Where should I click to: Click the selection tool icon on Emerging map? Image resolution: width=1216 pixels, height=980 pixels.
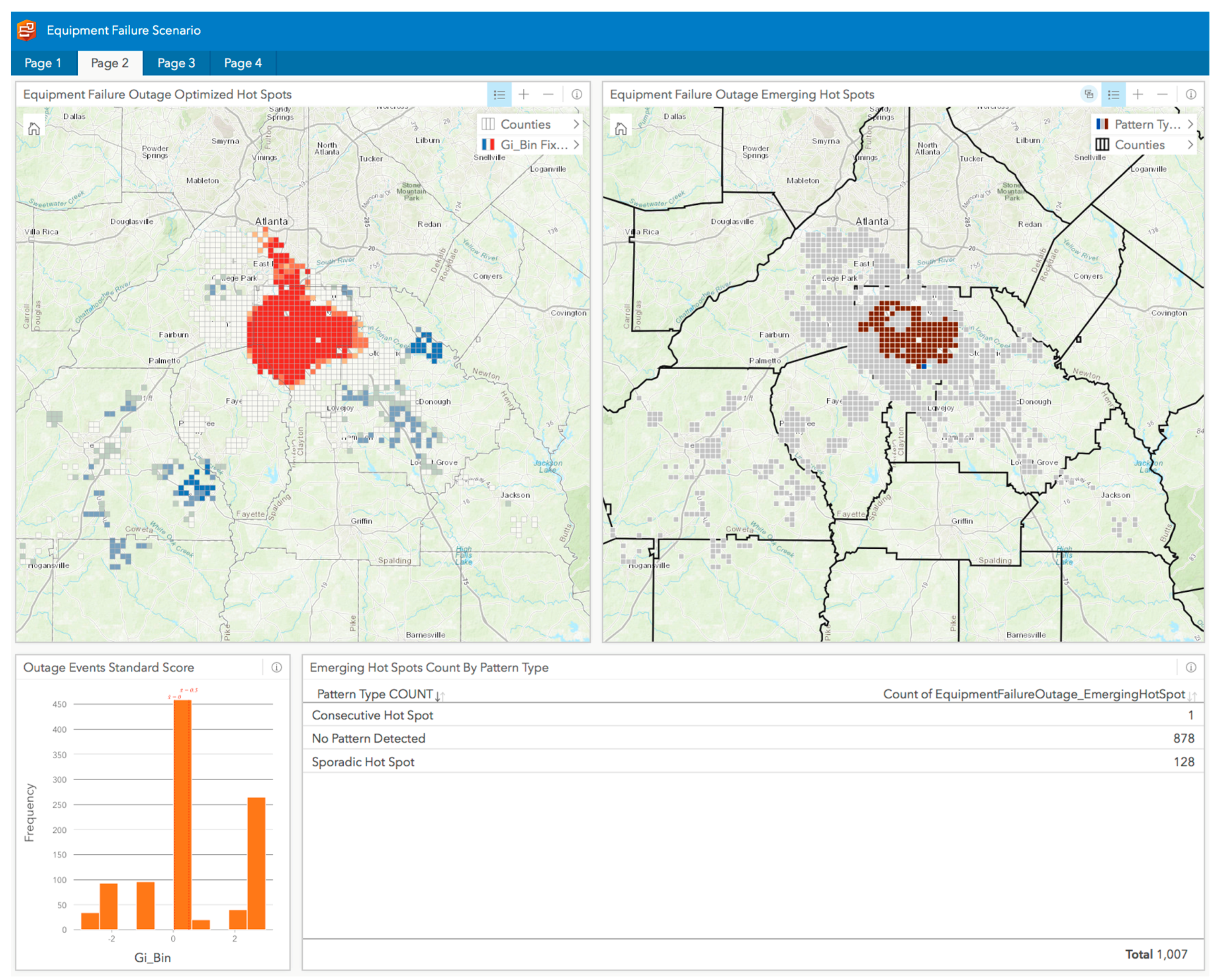point(1089,94)
